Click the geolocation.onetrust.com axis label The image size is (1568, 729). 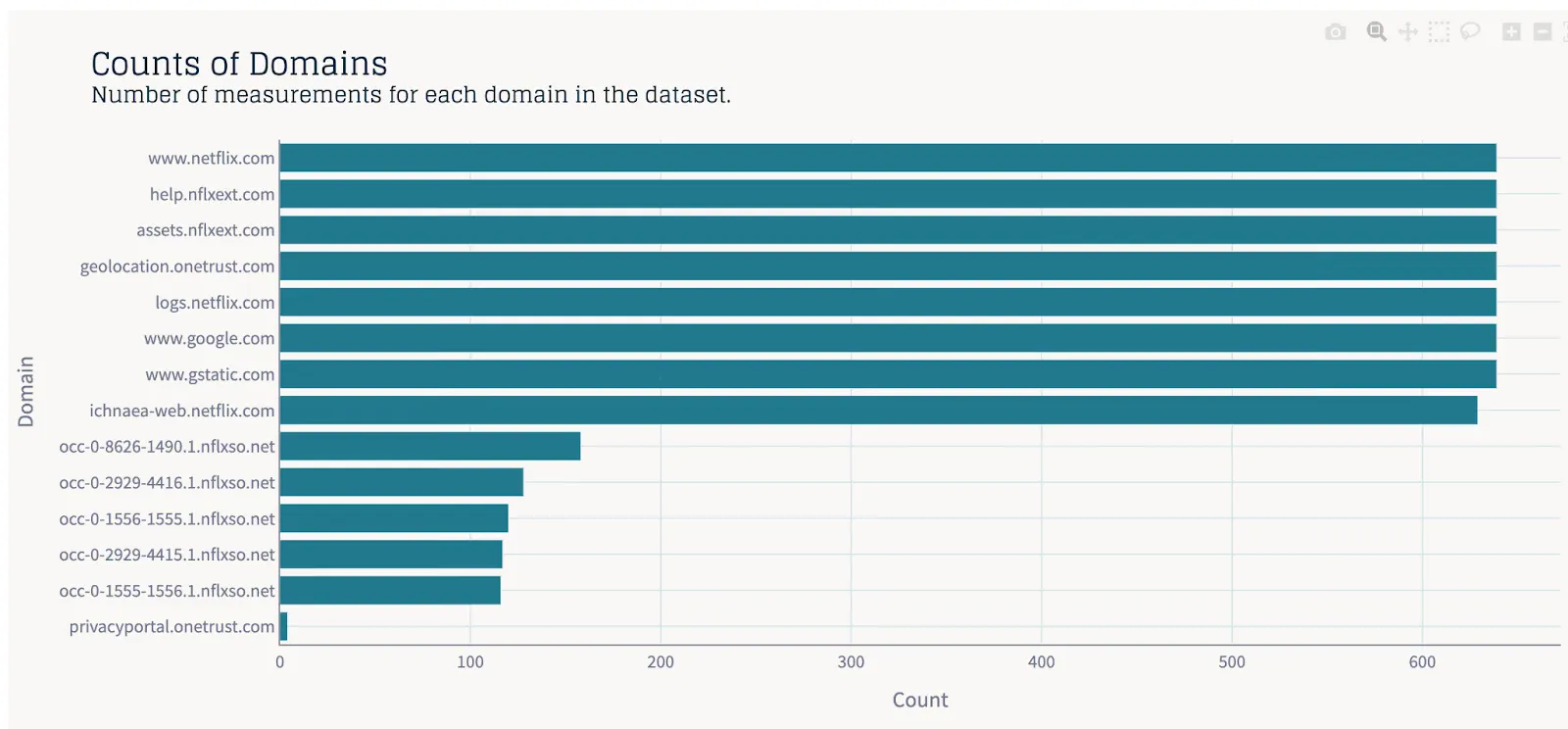177,267
